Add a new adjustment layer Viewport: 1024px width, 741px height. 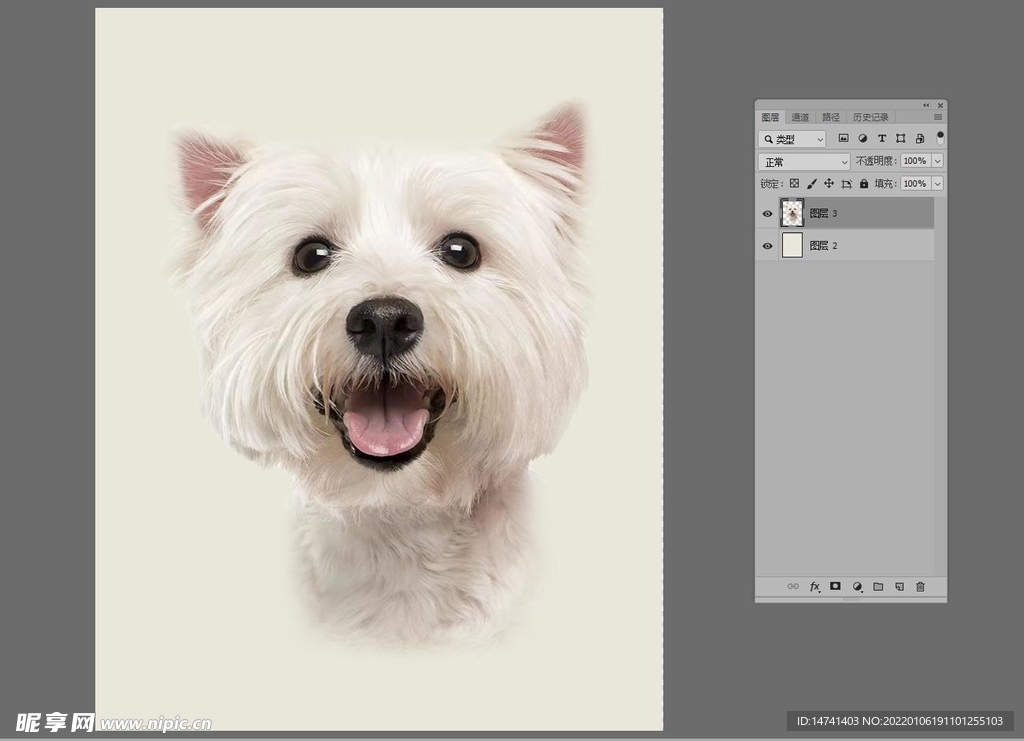tap(857, 587)
